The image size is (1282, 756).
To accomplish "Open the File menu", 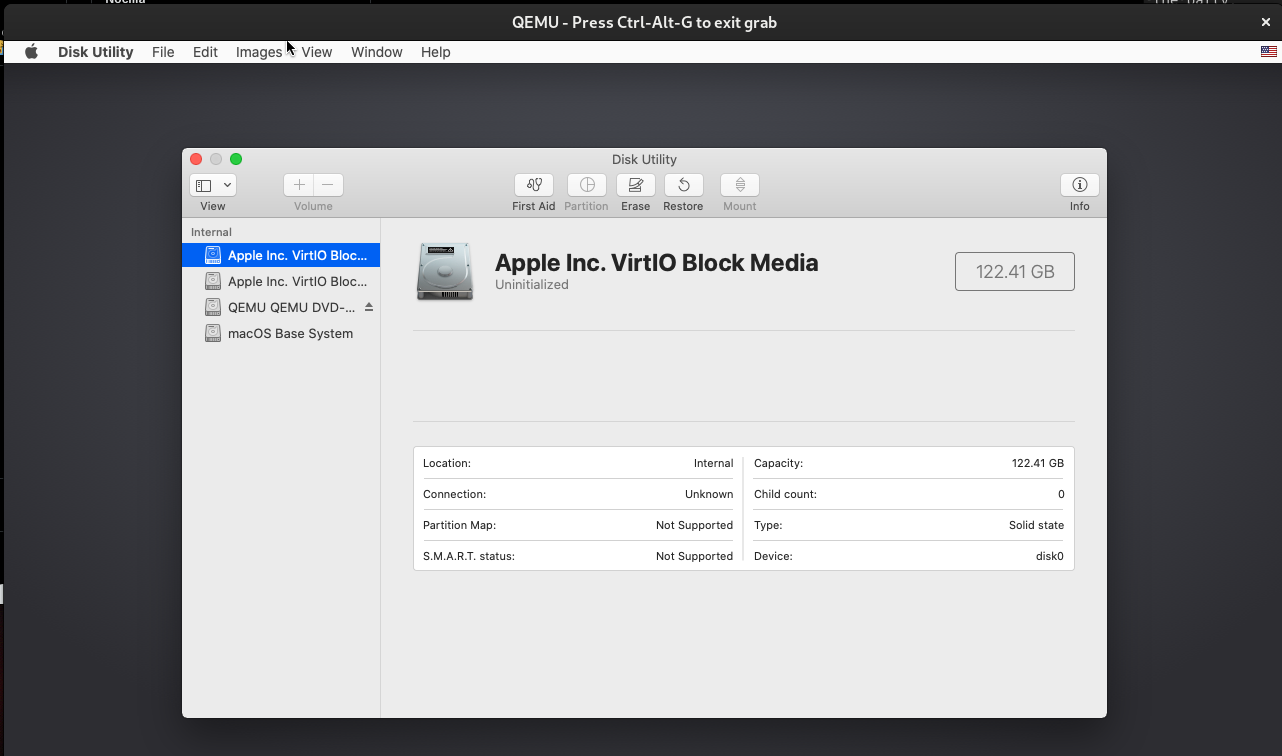I will (x=163, y=52).
